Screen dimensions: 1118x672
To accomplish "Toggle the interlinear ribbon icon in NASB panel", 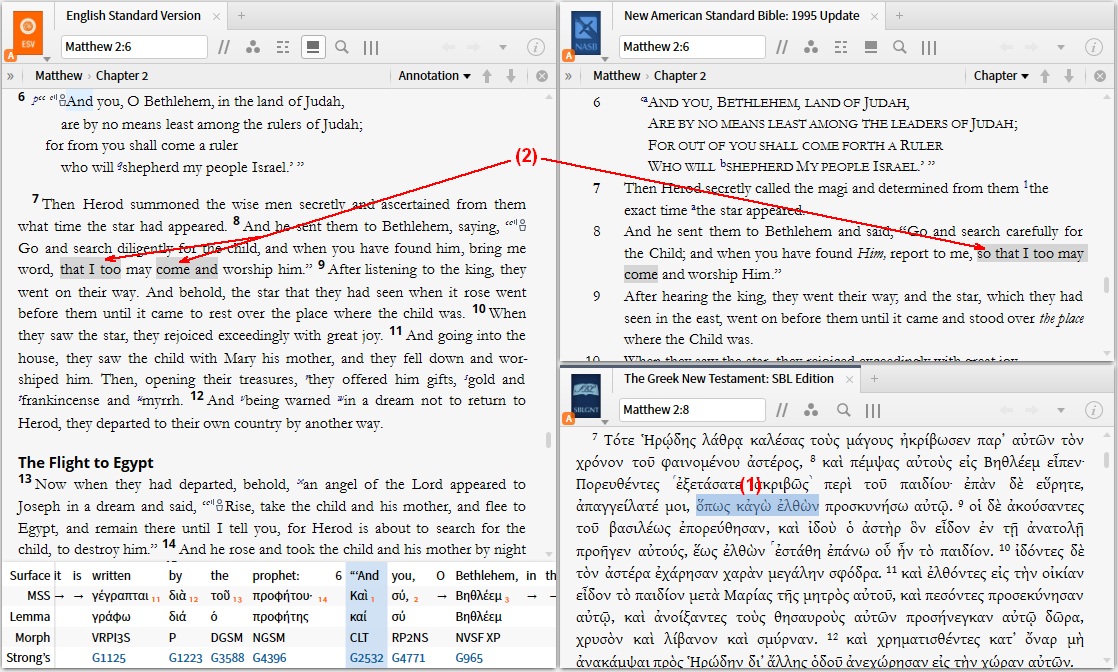I will (x=871, y=47).
